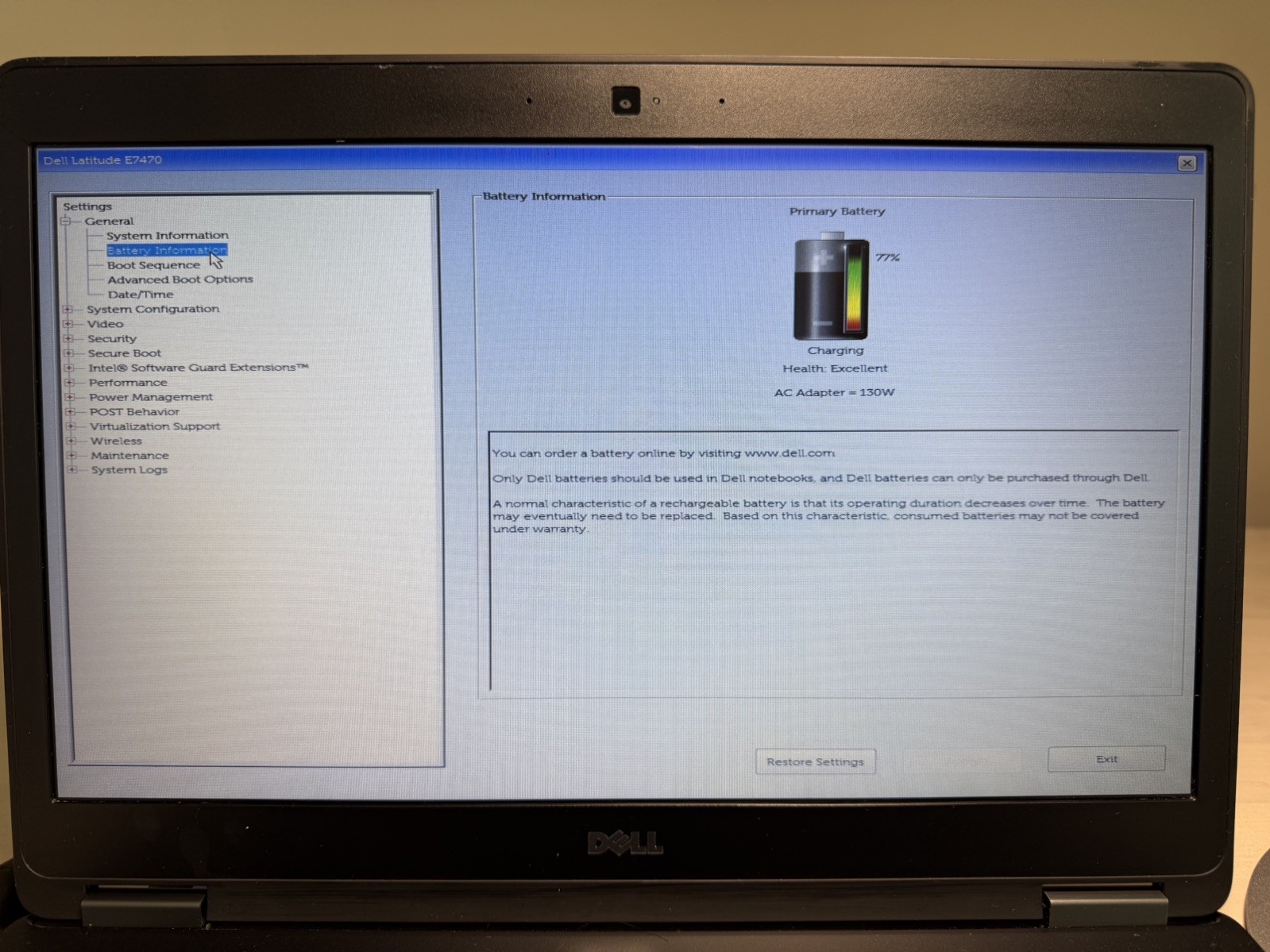Click the 'Only Dell batteries' notice line
1270x952 pixels.
(820, 478)
